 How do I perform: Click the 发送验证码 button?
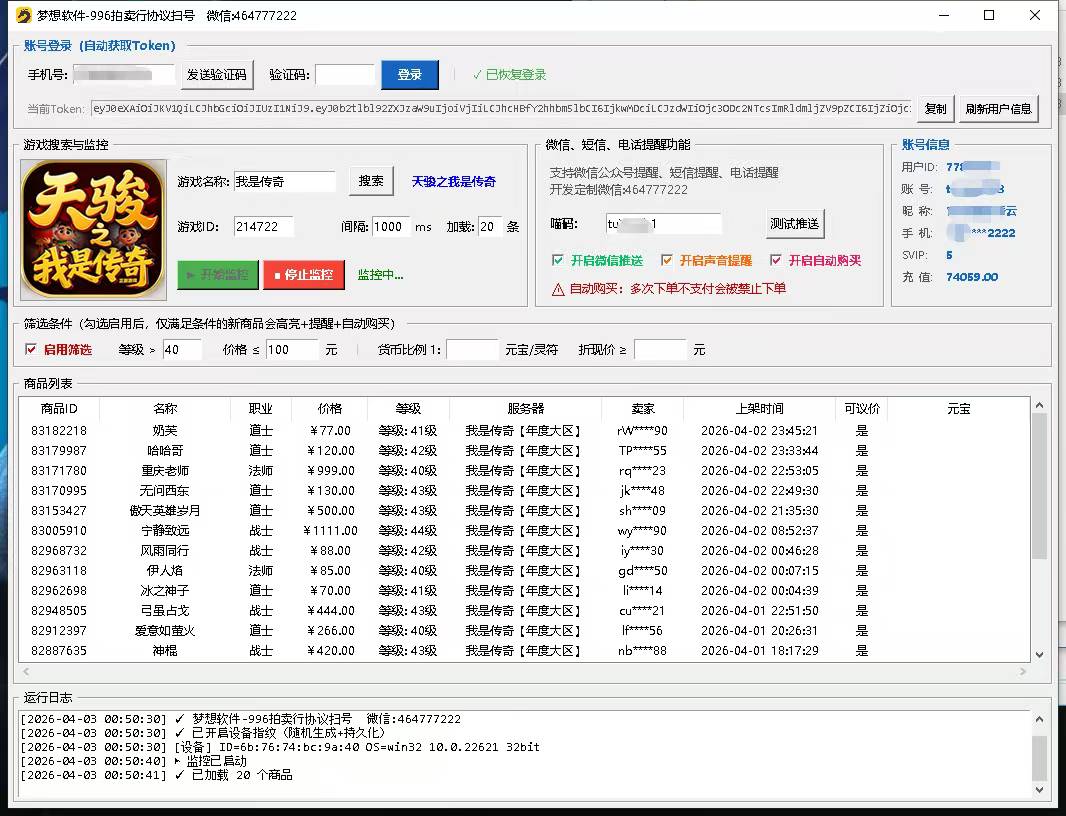(x=217, y=75)
